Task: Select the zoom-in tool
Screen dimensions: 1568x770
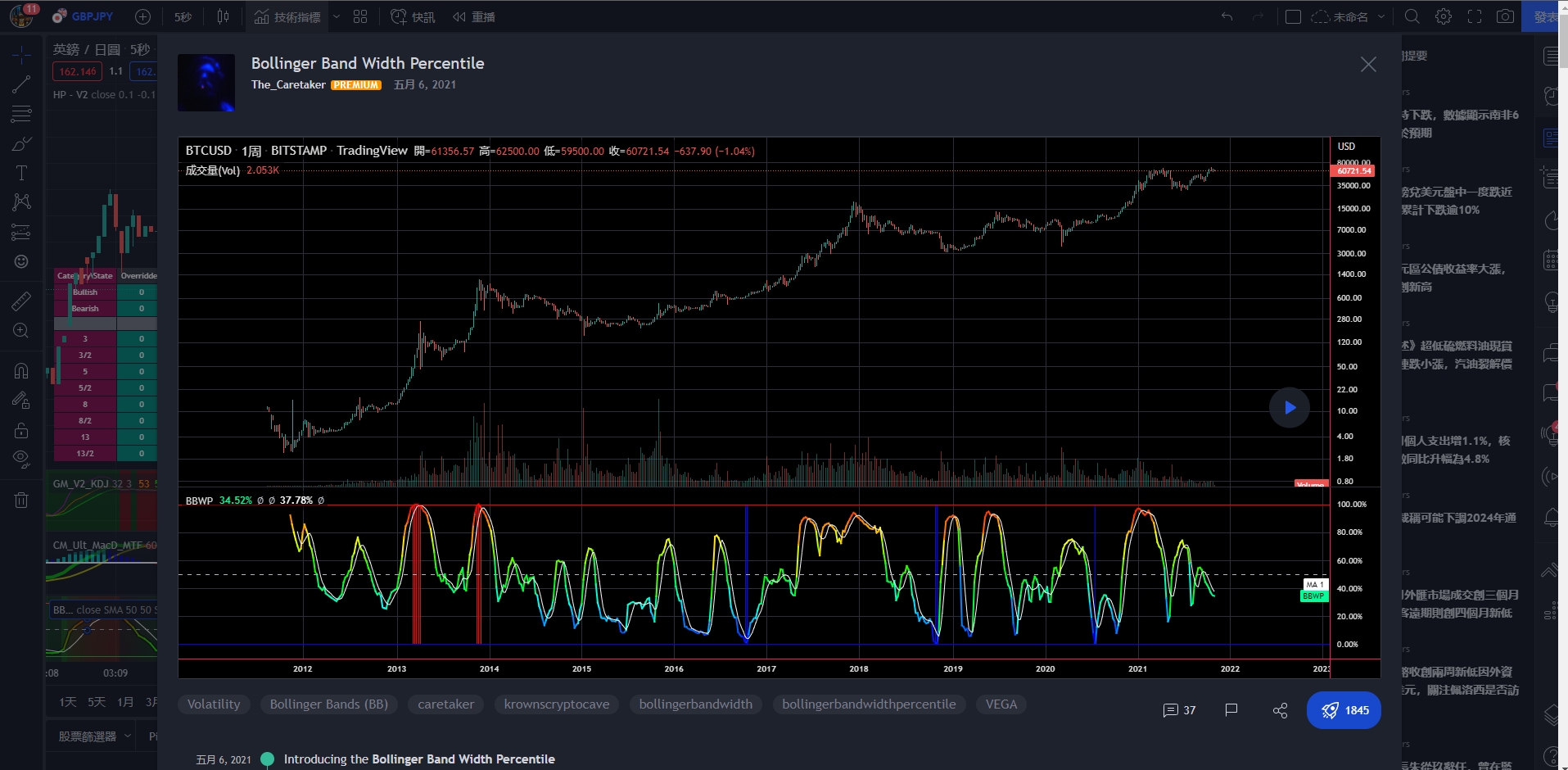Action: pos(21,330)
